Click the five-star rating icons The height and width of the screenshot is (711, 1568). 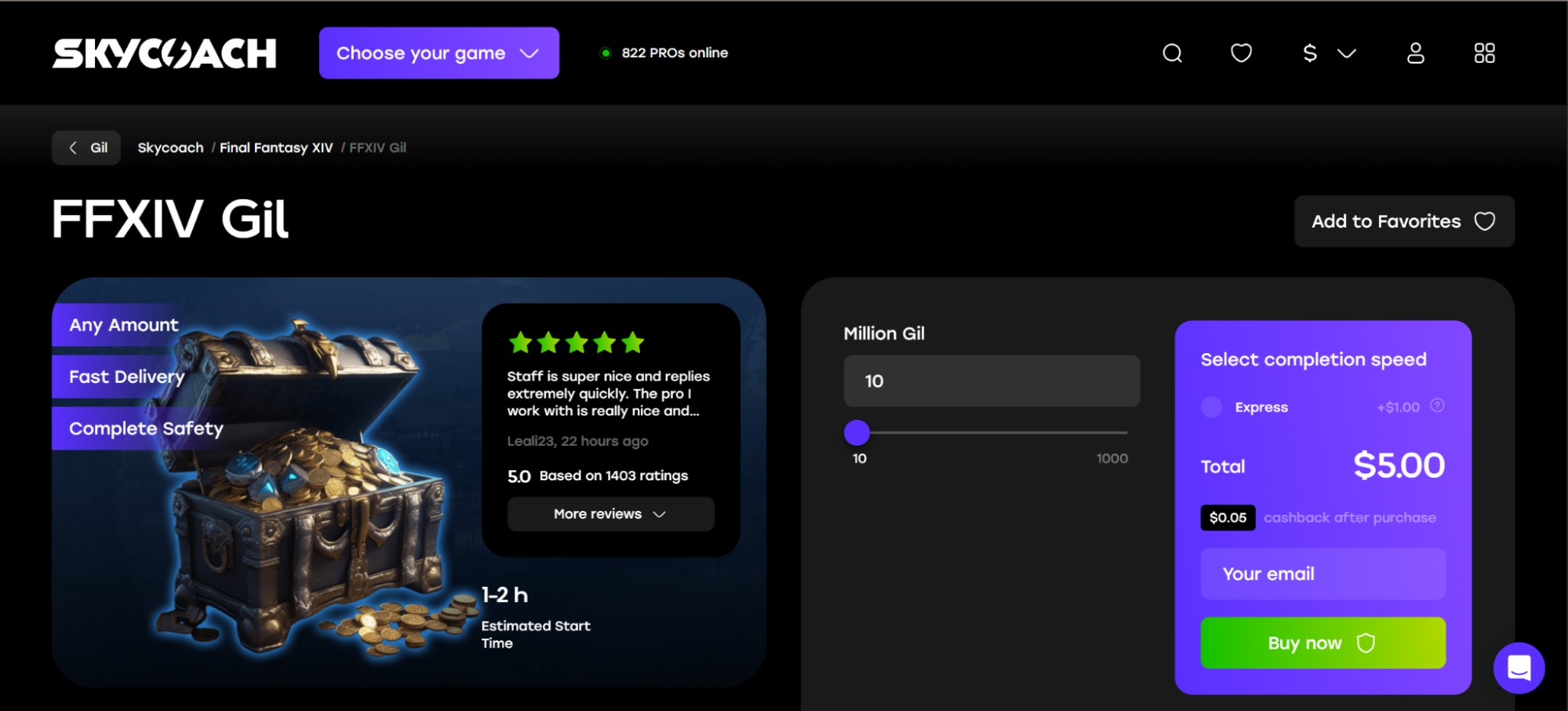(577, 342)
